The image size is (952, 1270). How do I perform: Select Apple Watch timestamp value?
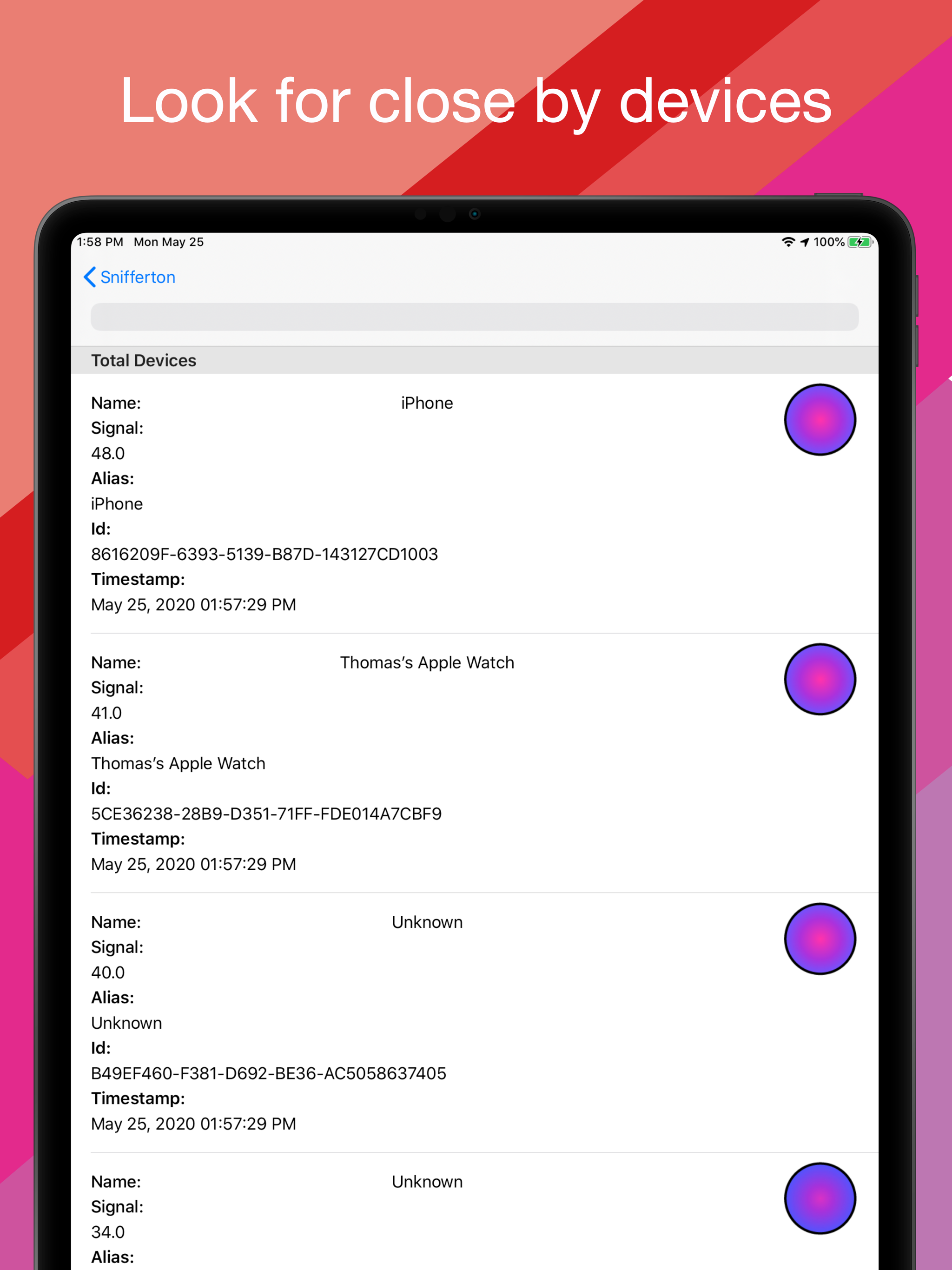pos(193,864)
